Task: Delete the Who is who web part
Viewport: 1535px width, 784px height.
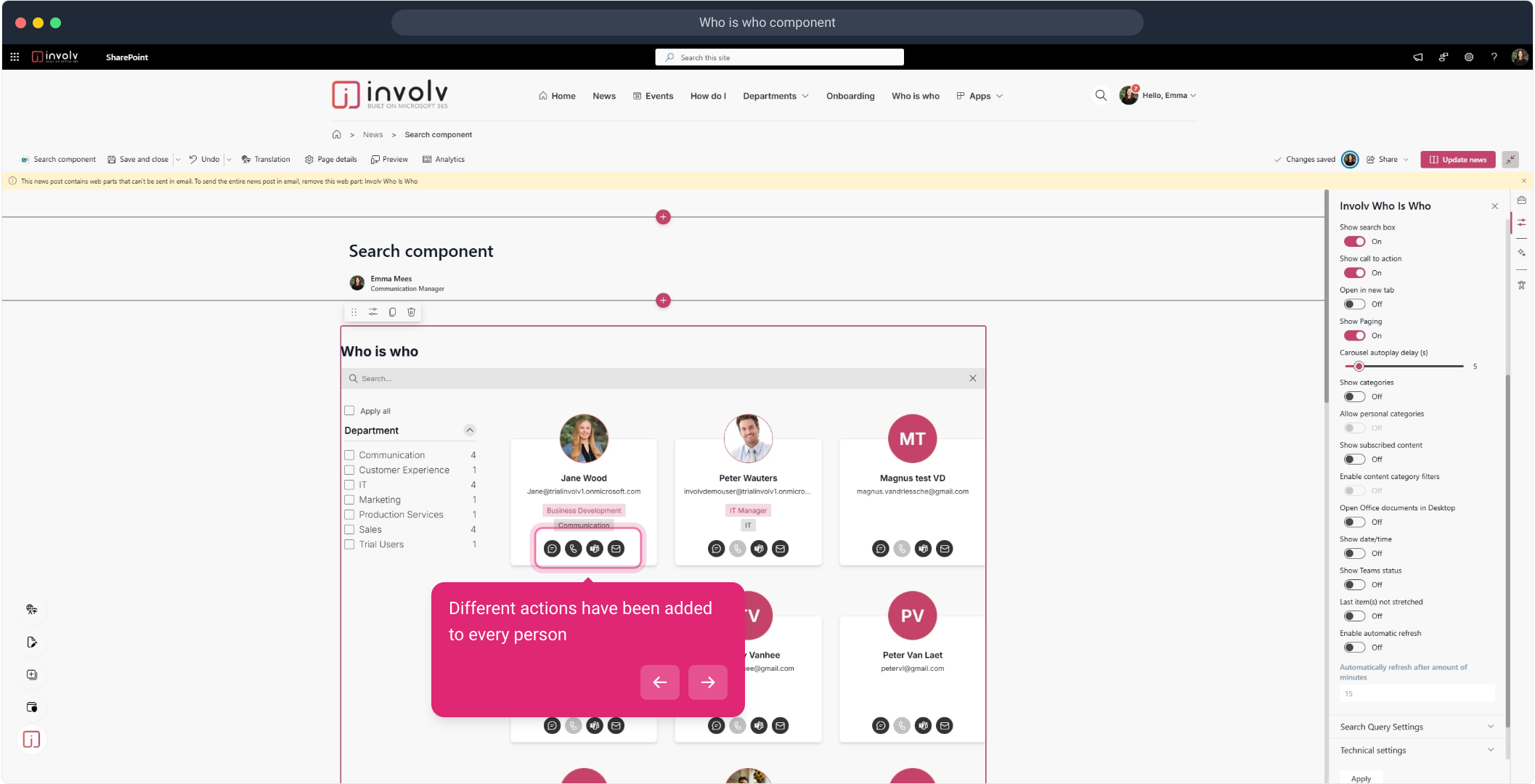Action: point(412,312)
